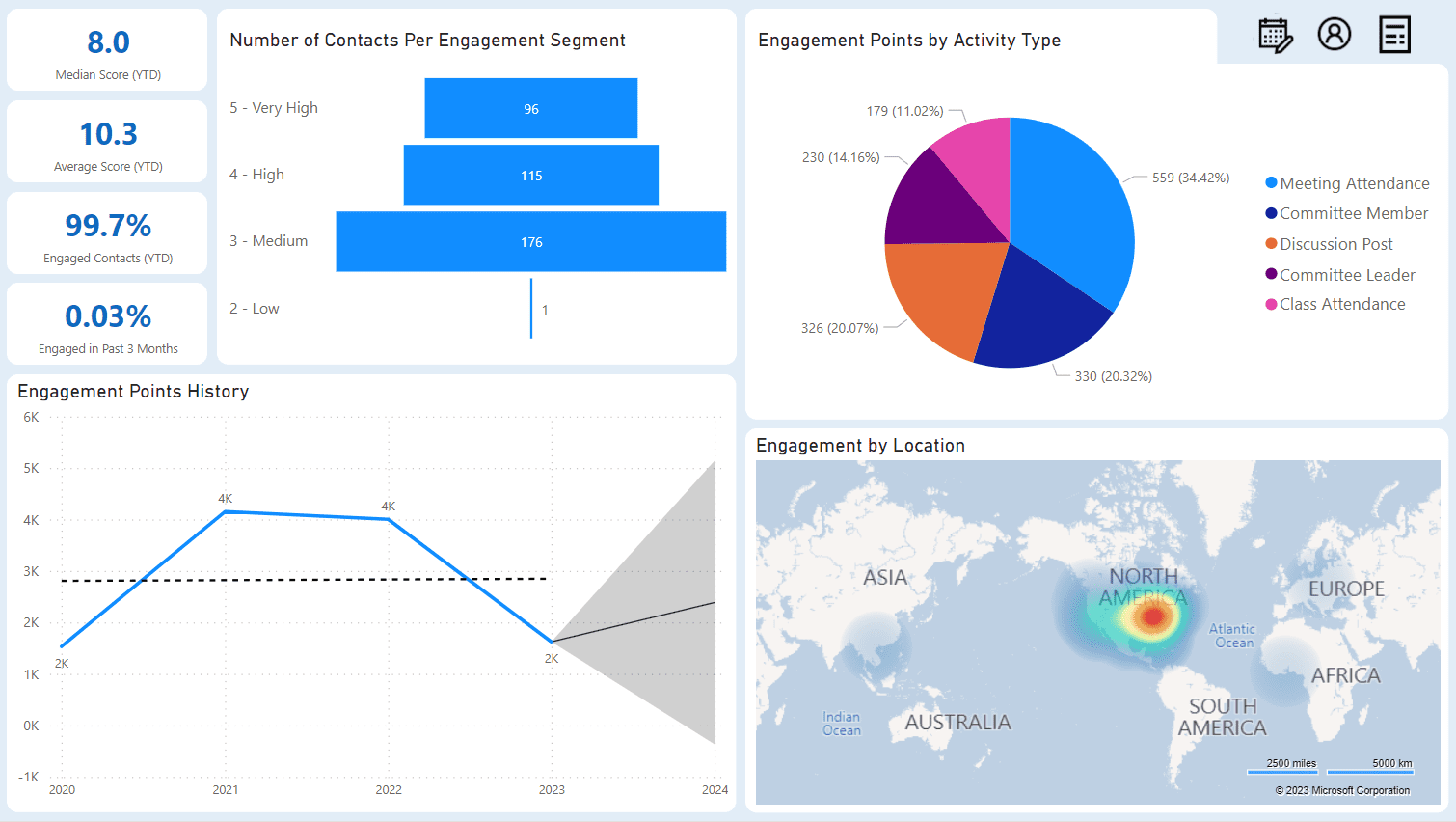
Task: Select Committee Member legend item
Action: pos(1347,213)
